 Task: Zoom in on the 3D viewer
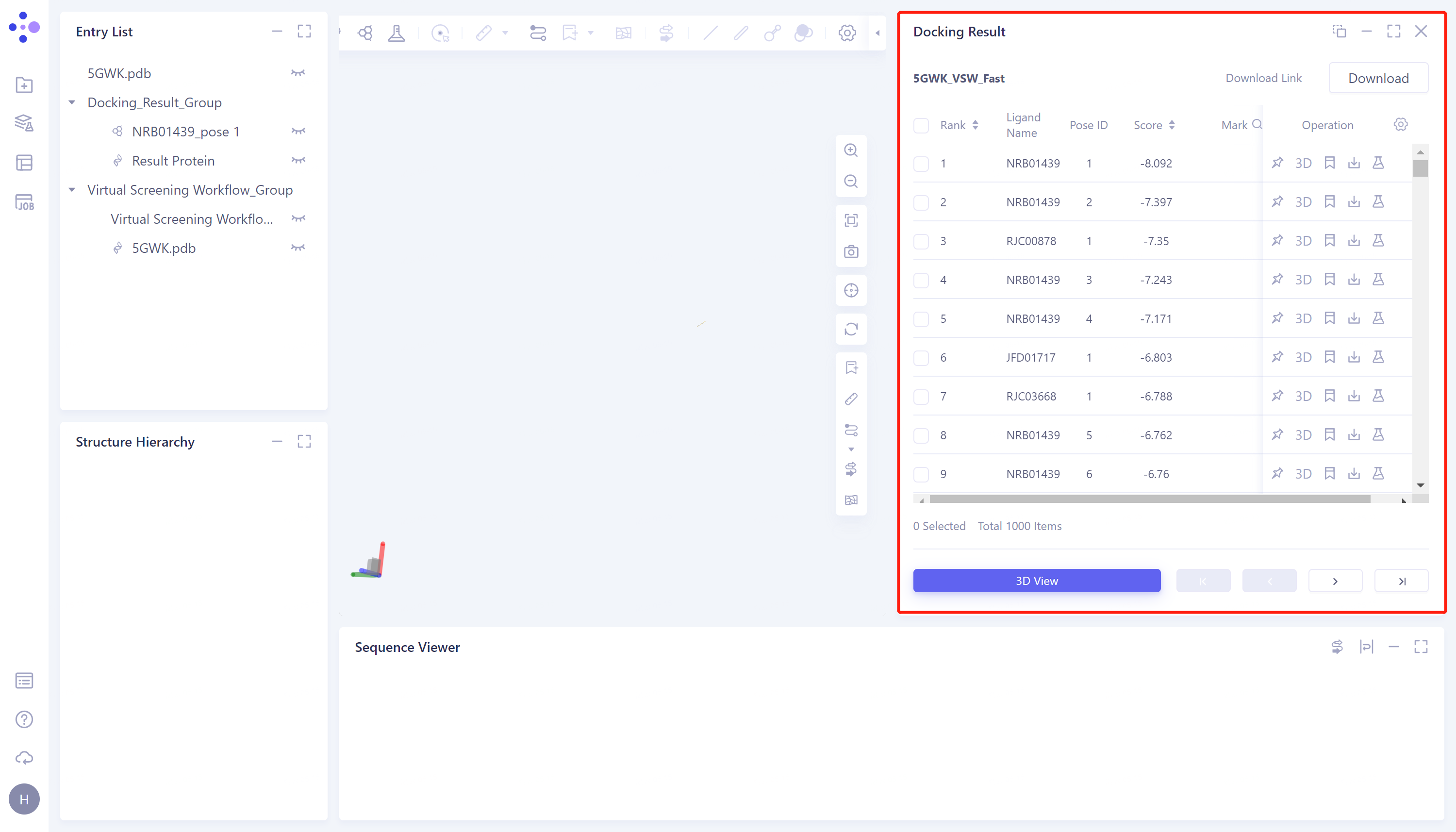(851, 150)
